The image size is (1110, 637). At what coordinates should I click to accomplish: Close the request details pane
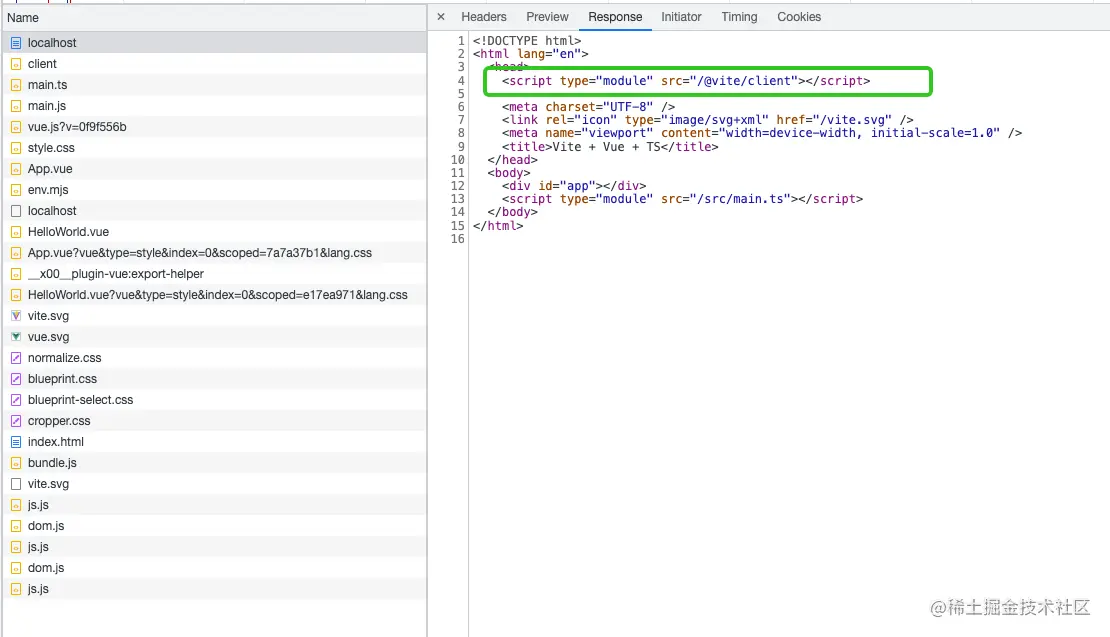(441, 16)
